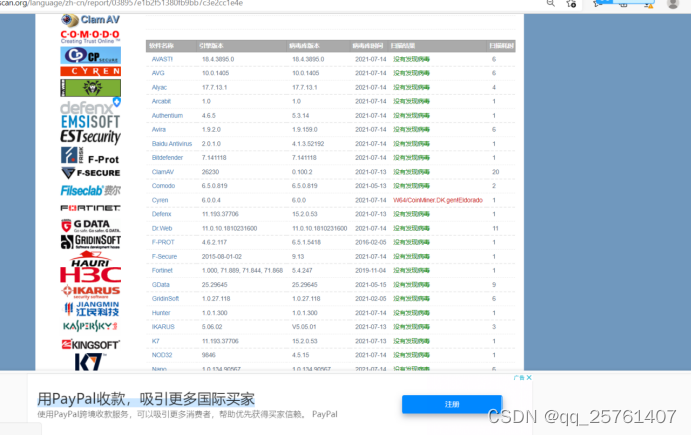
Task: Click the EMSISOFT logo
Action: click(x=90, y=122)
